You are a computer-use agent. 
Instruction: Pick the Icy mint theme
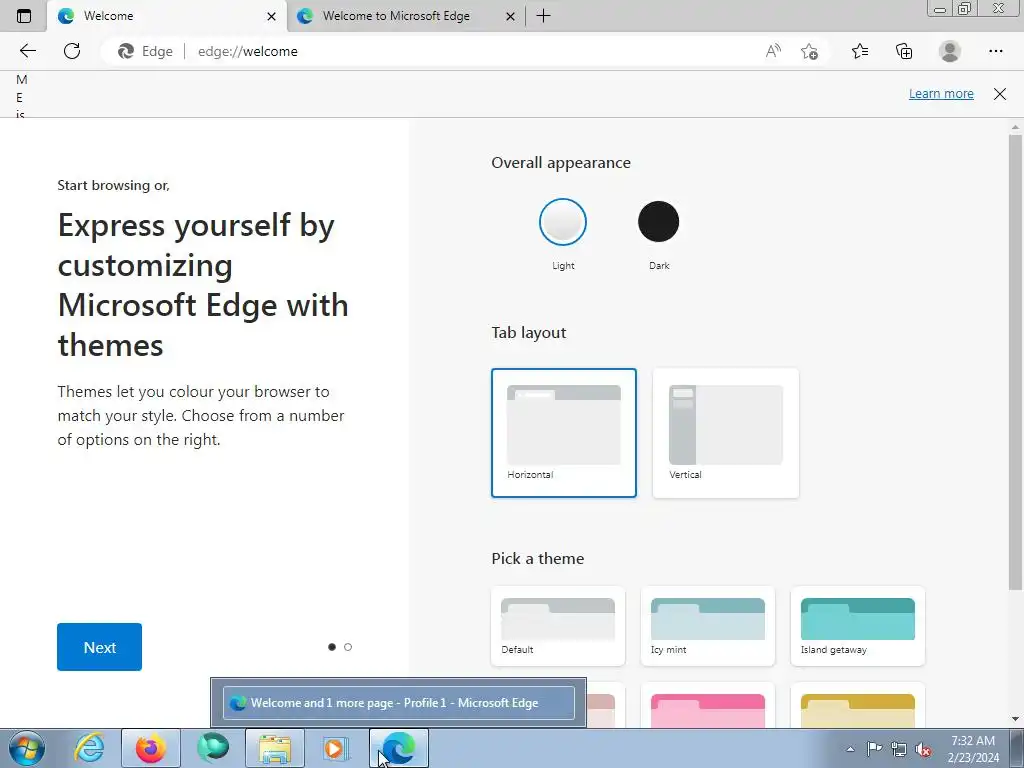[708, 626]
